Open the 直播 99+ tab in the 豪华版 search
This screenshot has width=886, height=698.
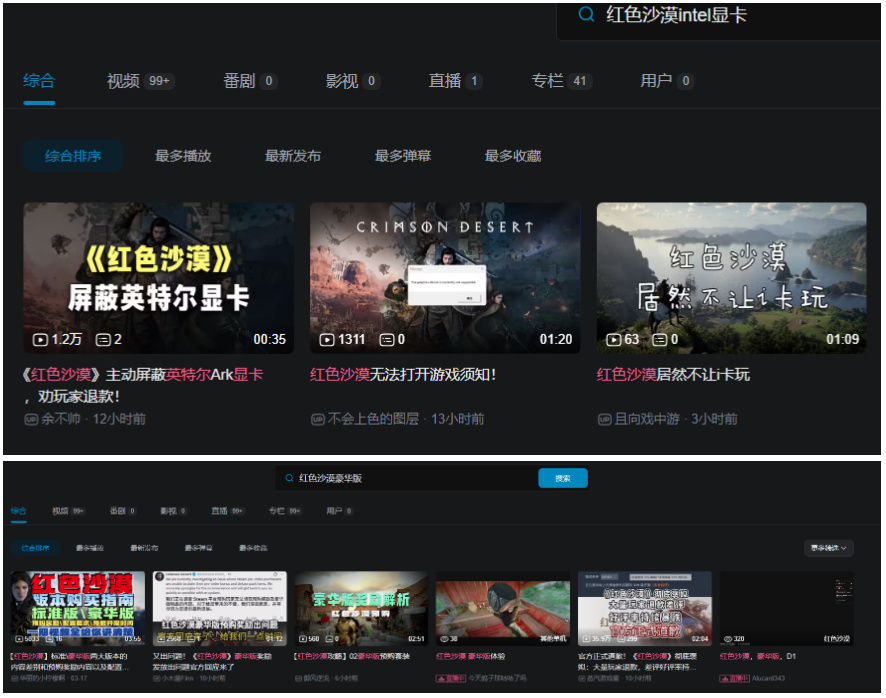[227, 511]
